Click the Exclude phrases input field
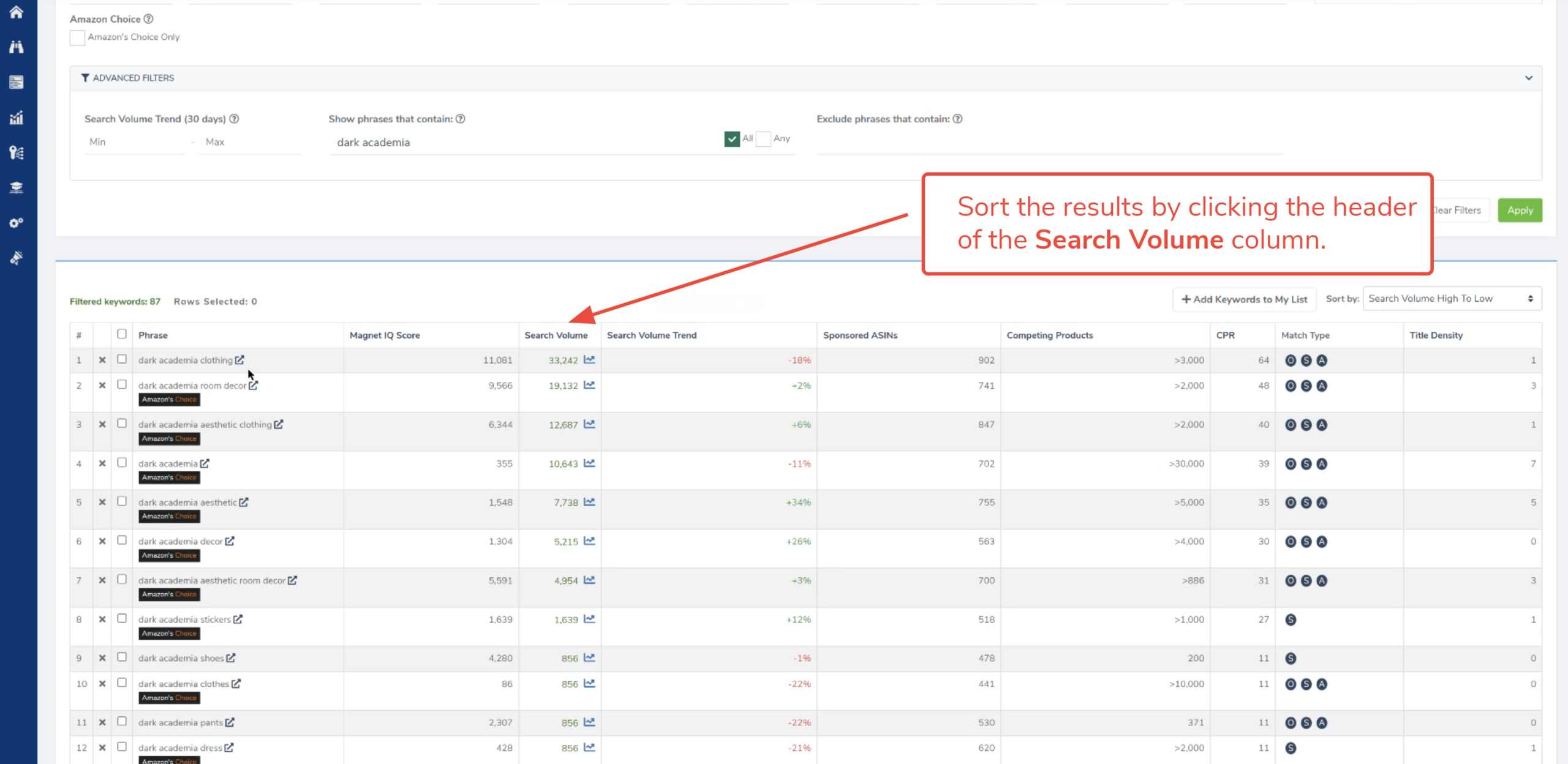This screenshot has height=764, width=1568. pos(1049,143)
